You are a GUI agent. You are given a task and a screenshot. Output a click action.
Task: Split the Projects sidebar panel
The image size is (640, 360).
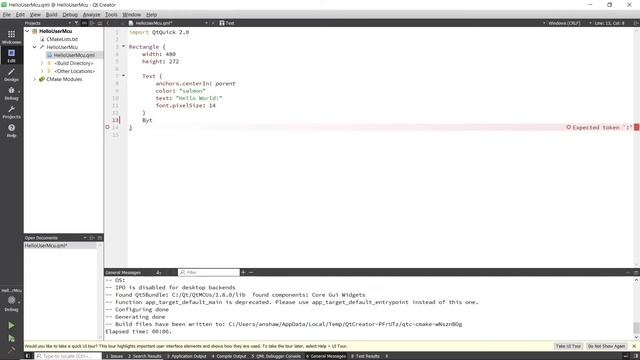pos(92,23)
